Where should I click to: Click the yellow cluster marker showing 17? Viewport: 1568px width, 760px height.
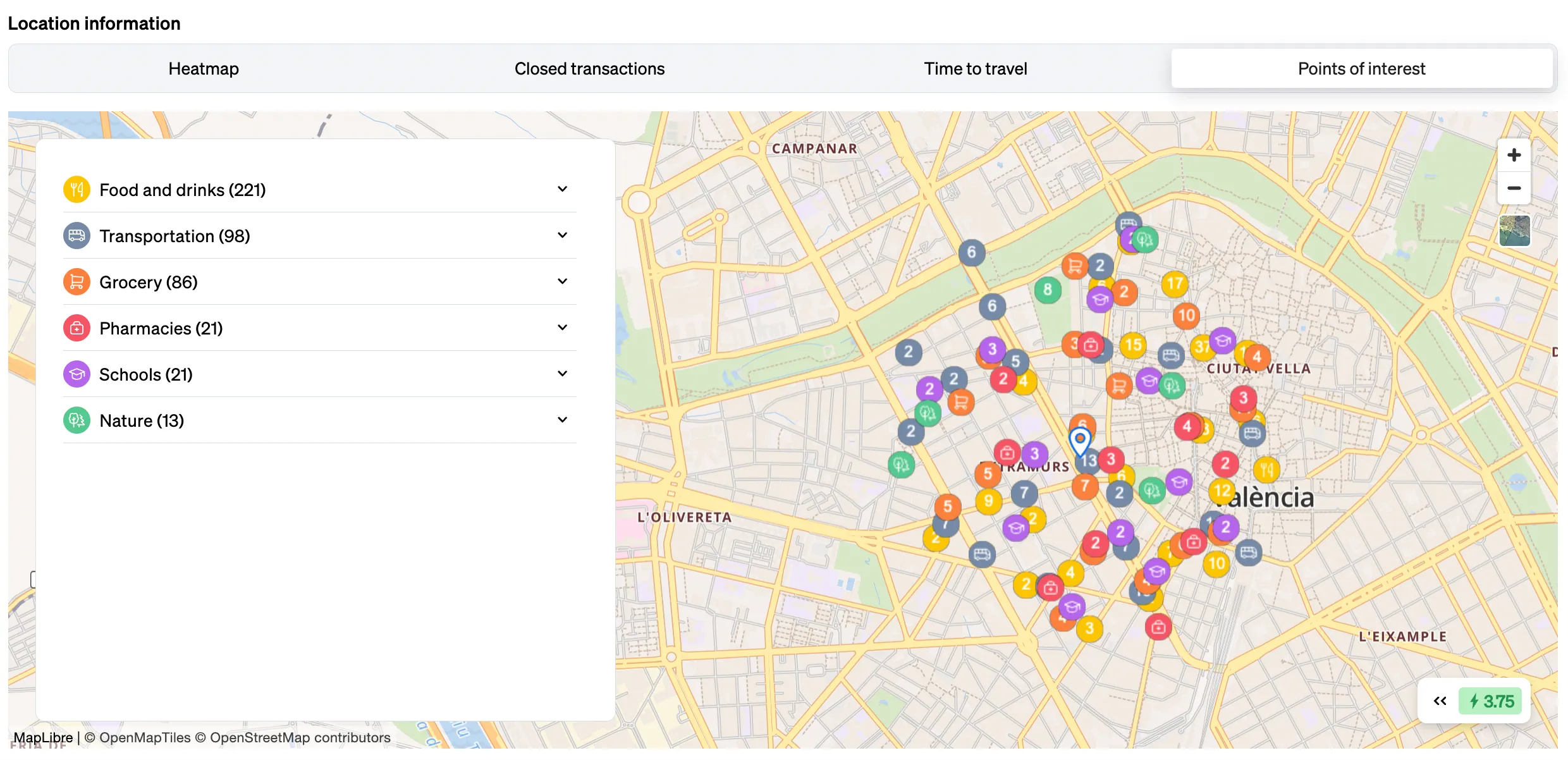(1175, 283)
